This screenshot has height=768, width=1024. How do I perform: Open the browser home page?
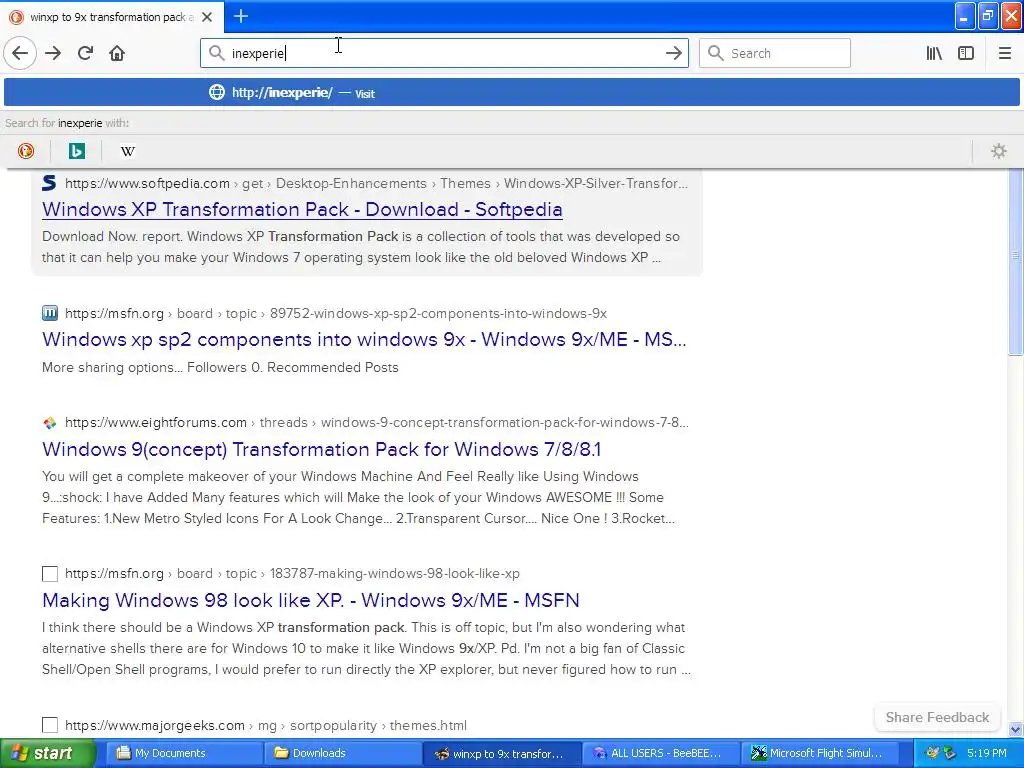[117, 53]
